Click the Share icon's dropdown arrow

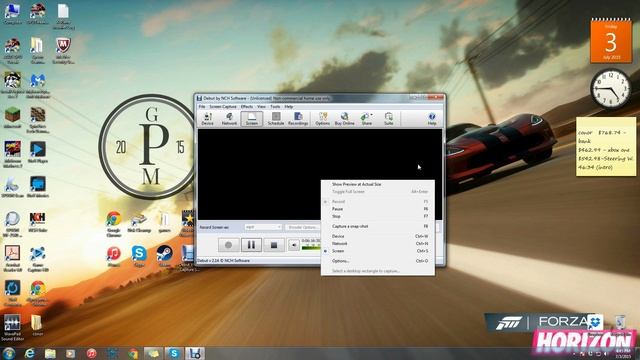click(371, 115)
